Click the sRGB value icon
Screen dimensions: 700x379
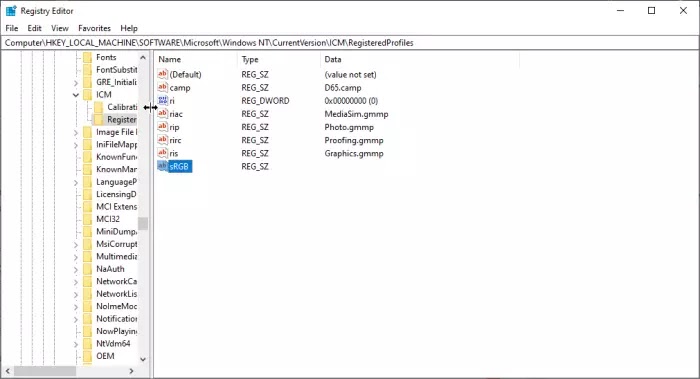162,166
